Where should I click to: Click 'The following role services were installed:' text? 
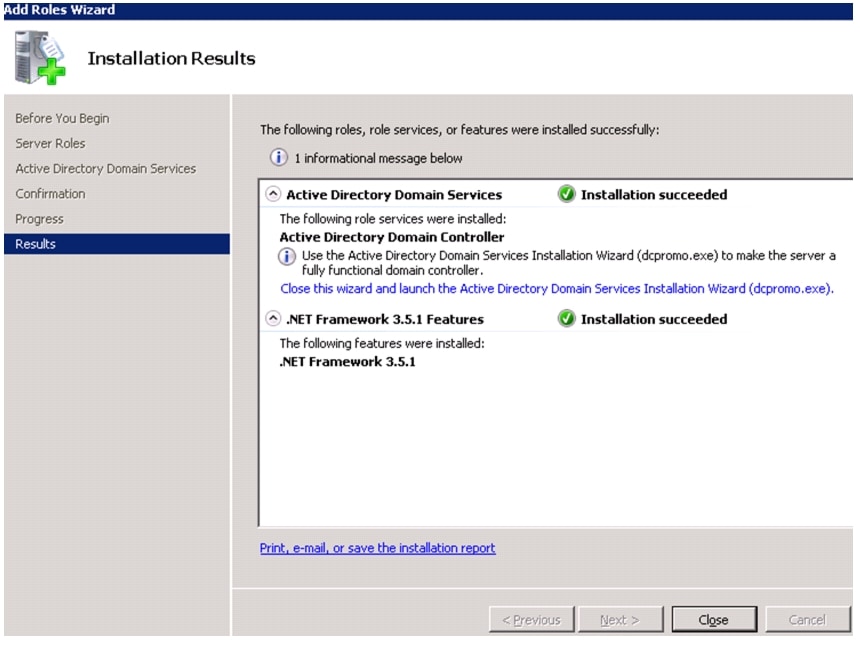pyautogui.click(x=393, y=219)
